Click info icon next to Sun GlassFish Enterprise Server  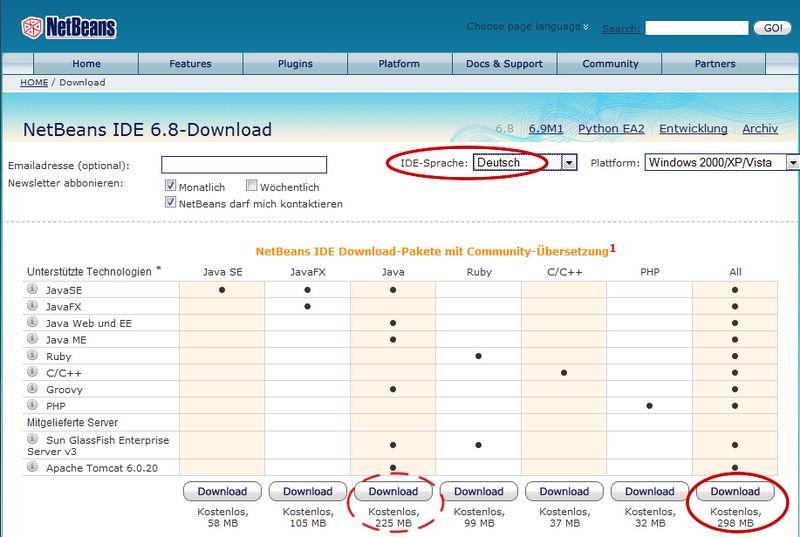(32, 439)
